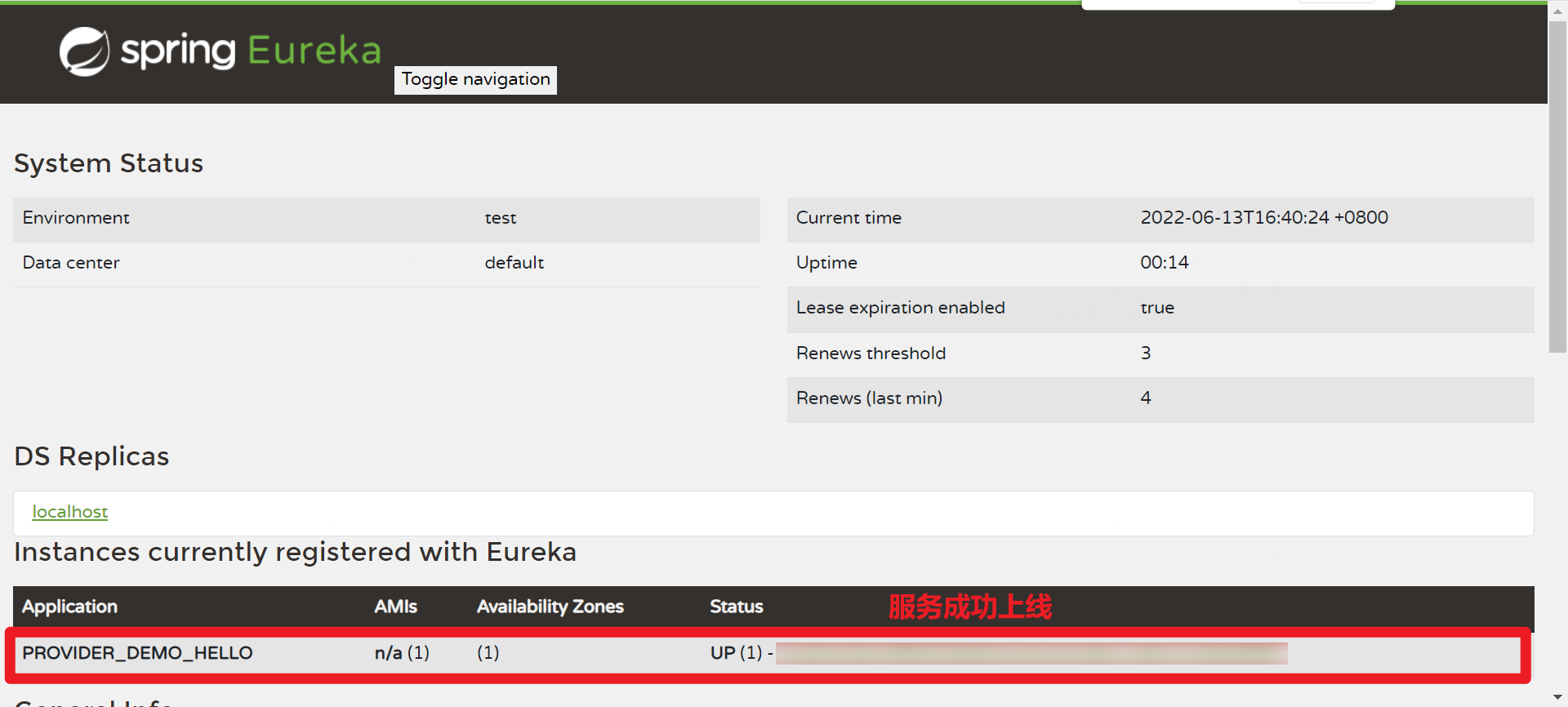Image resolution: width=1568 pixels, height=707 pixels.
Task: Click the Data center value 'default'
Action: (x=514, y=263)
